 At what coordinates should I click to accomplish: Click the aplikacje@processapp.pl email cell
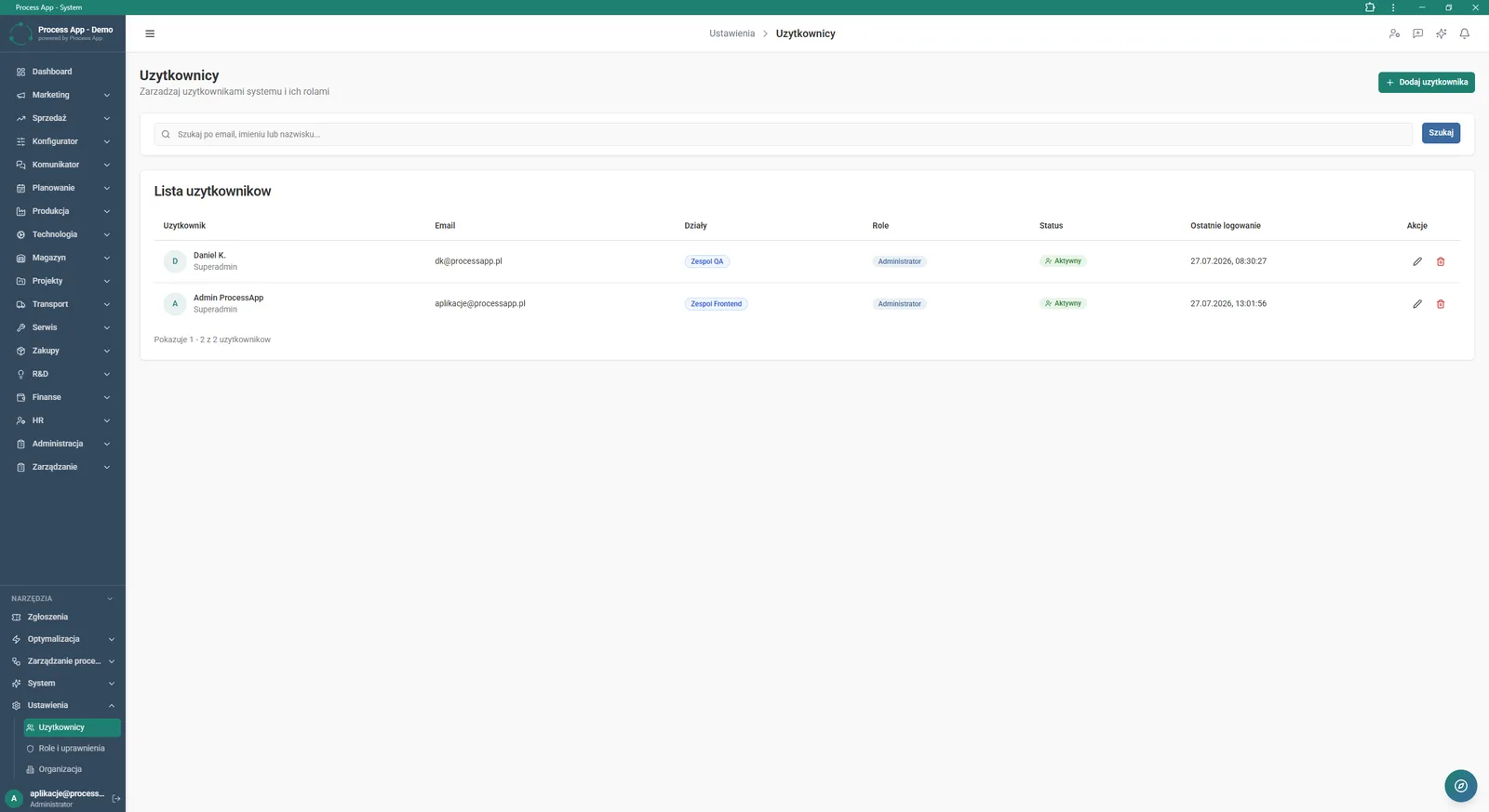pos(480,304)
